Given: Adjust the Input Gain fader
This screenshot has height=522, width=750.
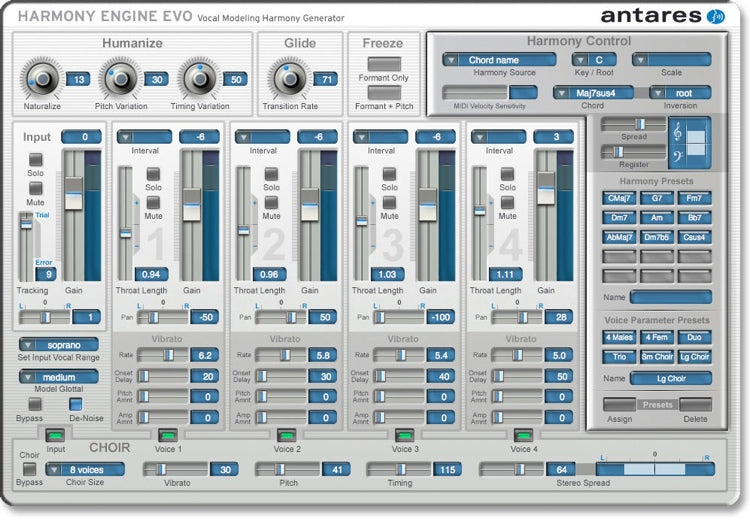Looking at the screenshot, I should (73, 193).
